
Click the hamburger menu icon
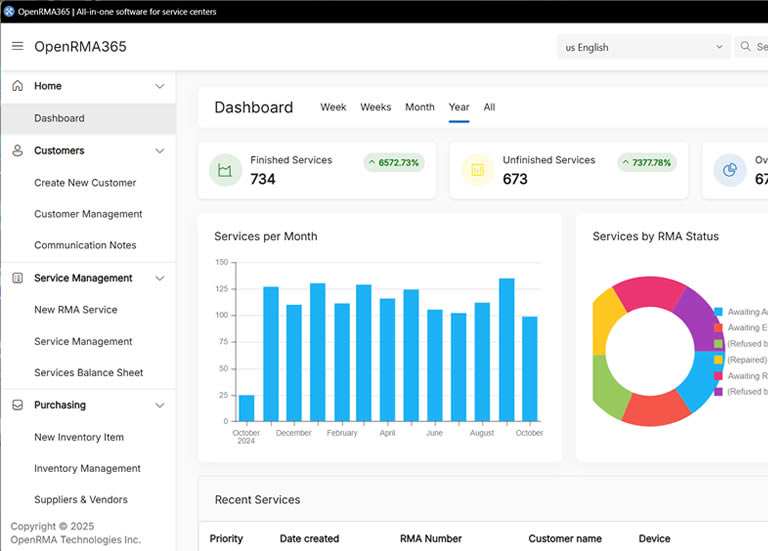(x=17, y=47)
